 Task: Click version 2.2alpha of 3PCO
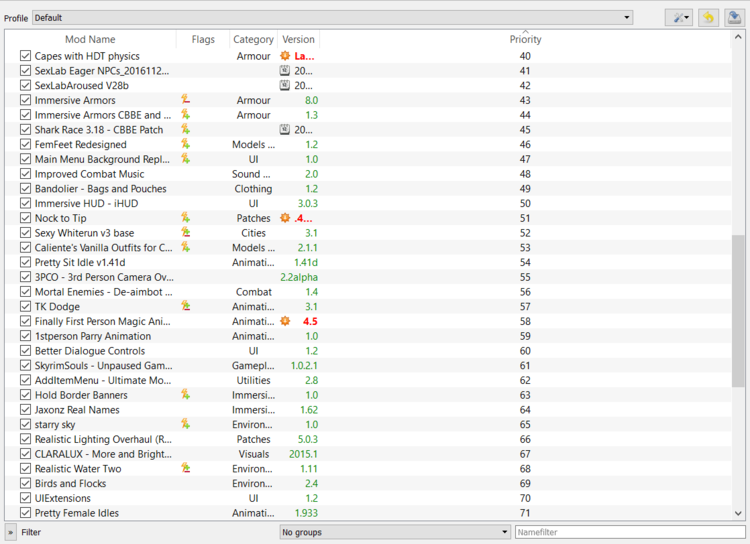tap(299, 278)
